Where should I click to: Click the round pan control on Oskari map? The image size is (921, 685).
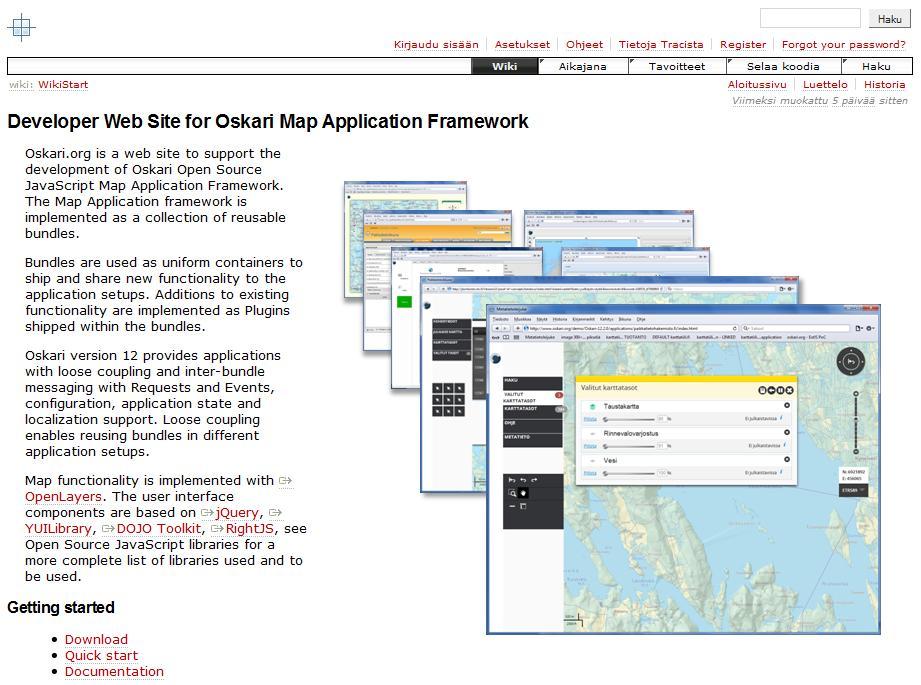click(x=851, y=362)
